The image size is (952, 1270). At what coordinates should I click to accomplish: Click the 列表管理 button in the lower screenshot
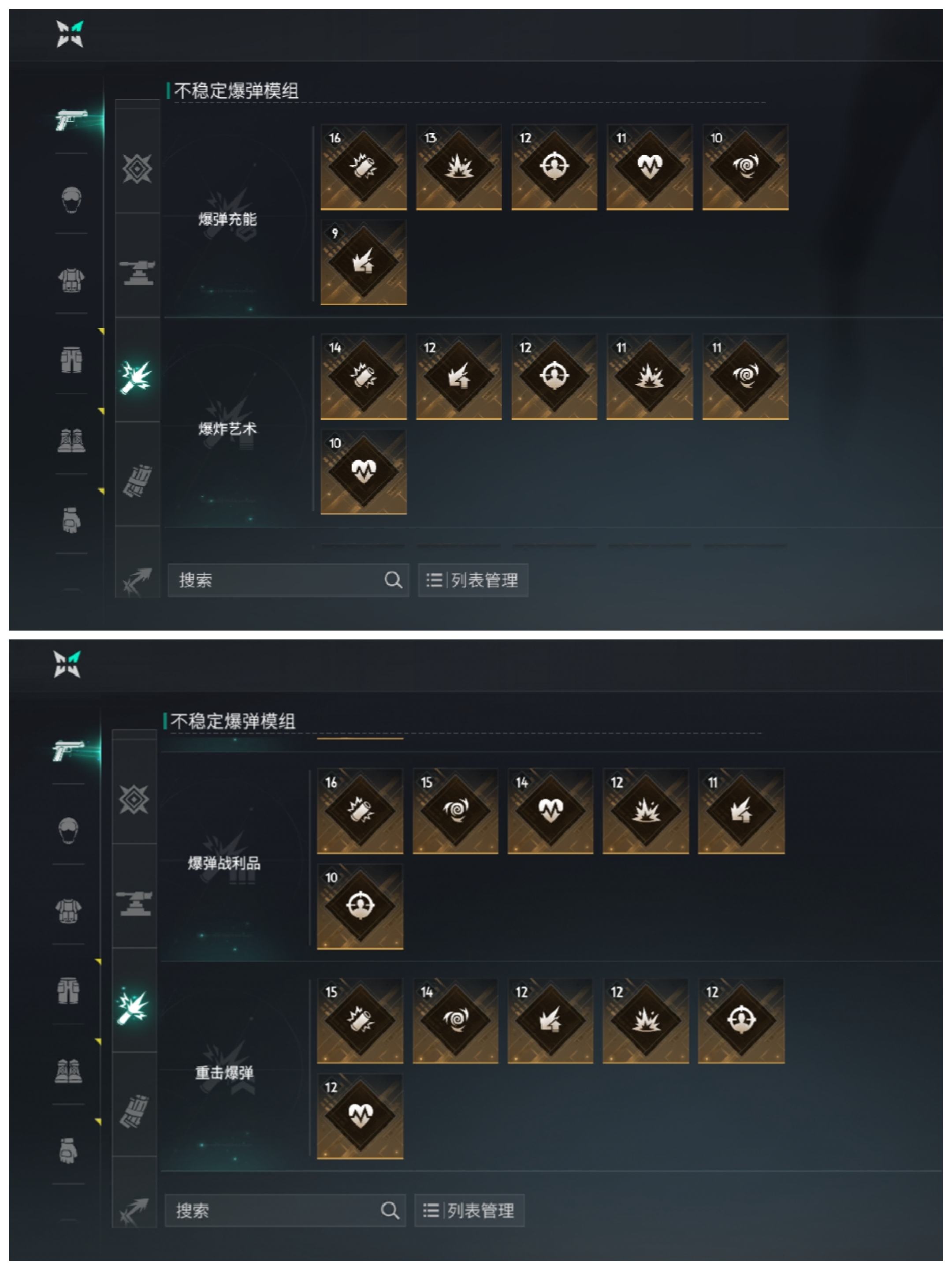(469, 1210)
